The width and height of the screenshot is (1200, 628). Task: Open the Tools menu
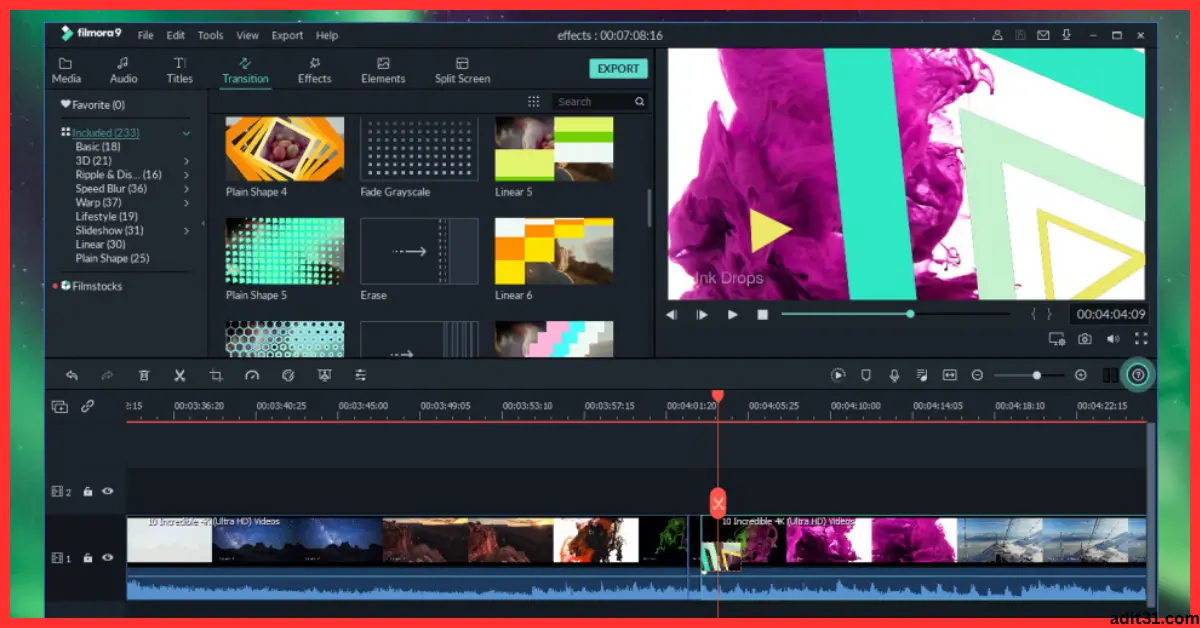[210, 35]
